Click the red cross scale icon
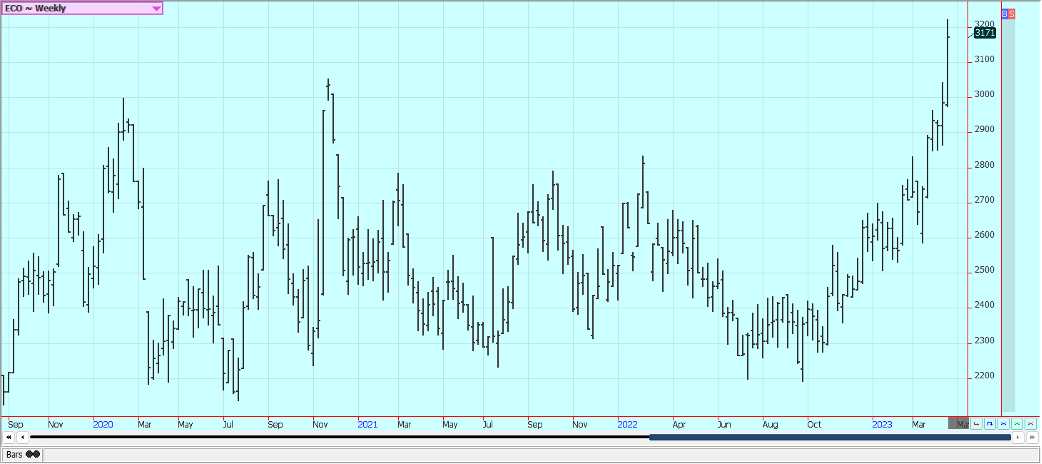Image resolution: width=1042 pixels, height=464 pixels. (1030, 425)
